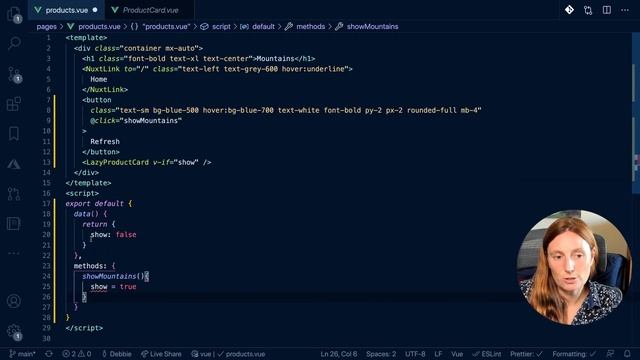This screenshot has width=640, height=360.
Task: Click the compare changes icon in editor toolbar
Action: click(588, 10)
